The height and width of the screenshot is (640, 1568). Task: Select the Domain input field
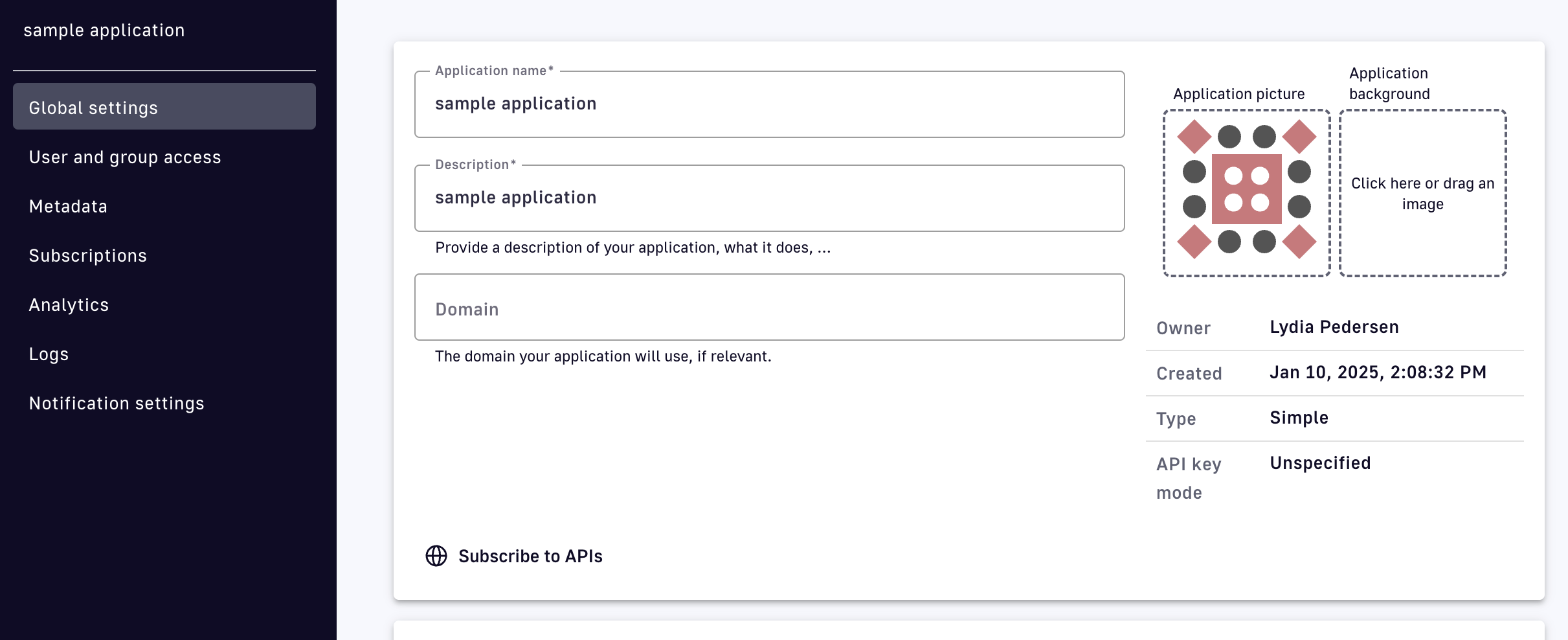(769, 308)
